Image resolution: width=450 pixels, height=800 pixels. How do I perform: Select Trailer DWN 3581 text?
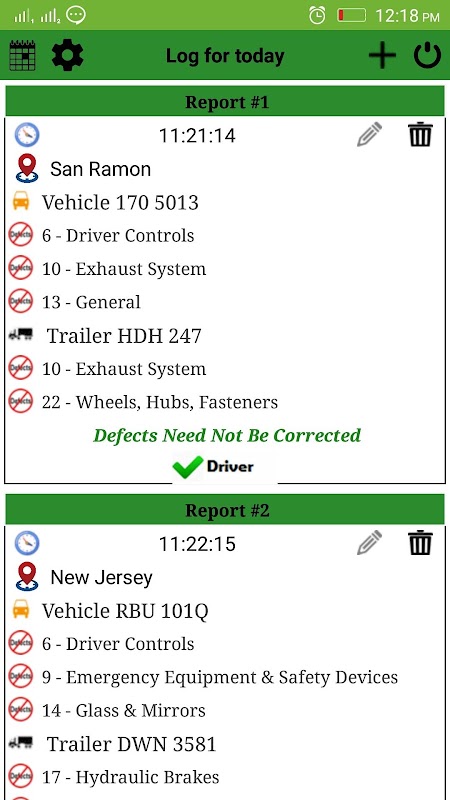[132, 744]
